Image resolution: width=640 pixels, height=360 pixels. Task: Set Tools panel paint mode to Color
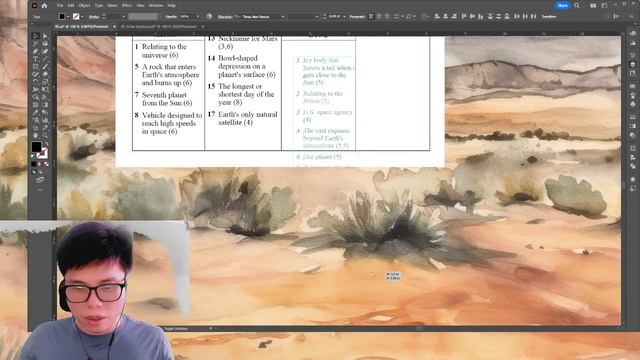pos(34,164)
